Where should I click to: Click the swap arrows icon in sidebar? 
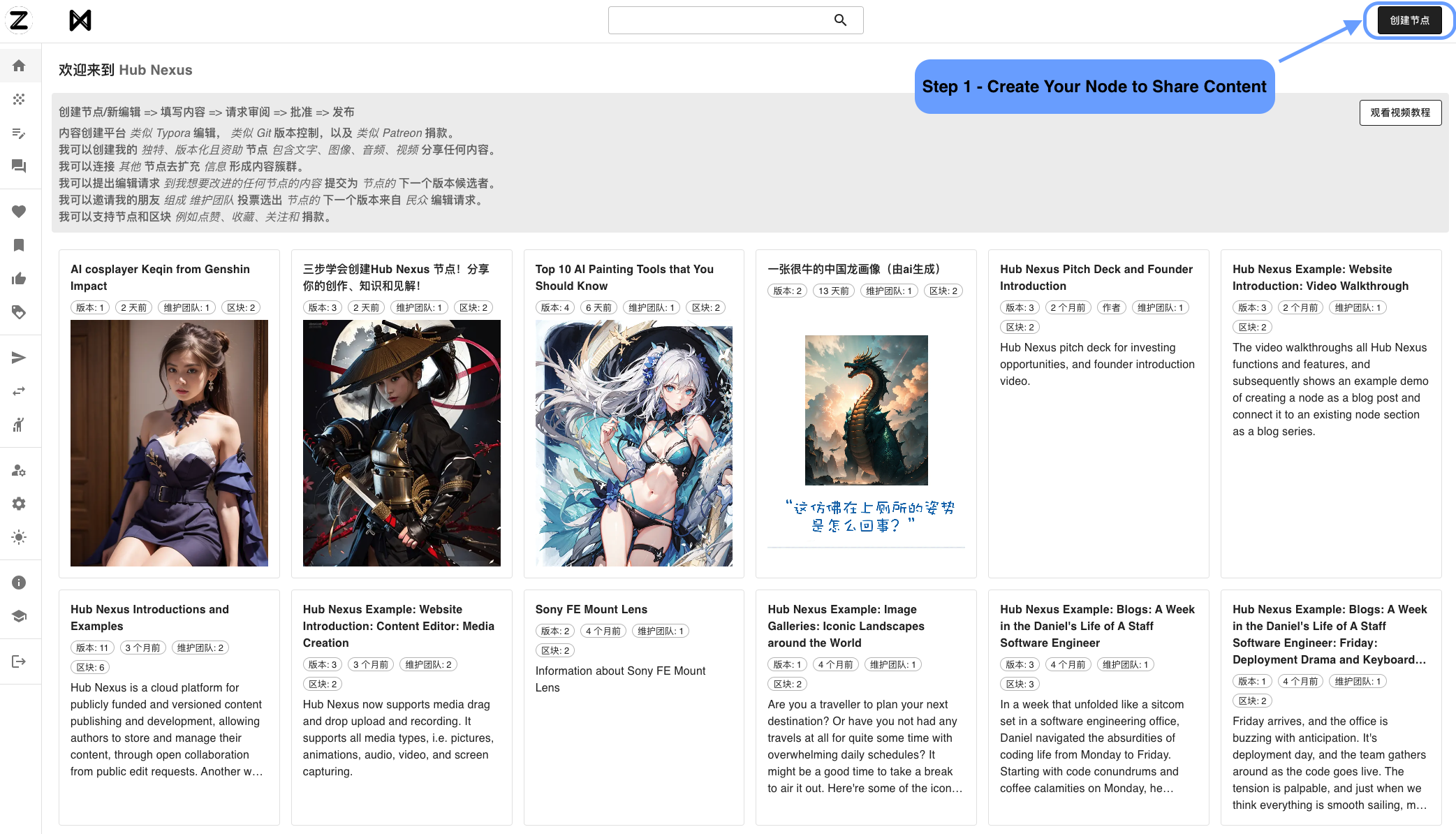pos(19,391)
